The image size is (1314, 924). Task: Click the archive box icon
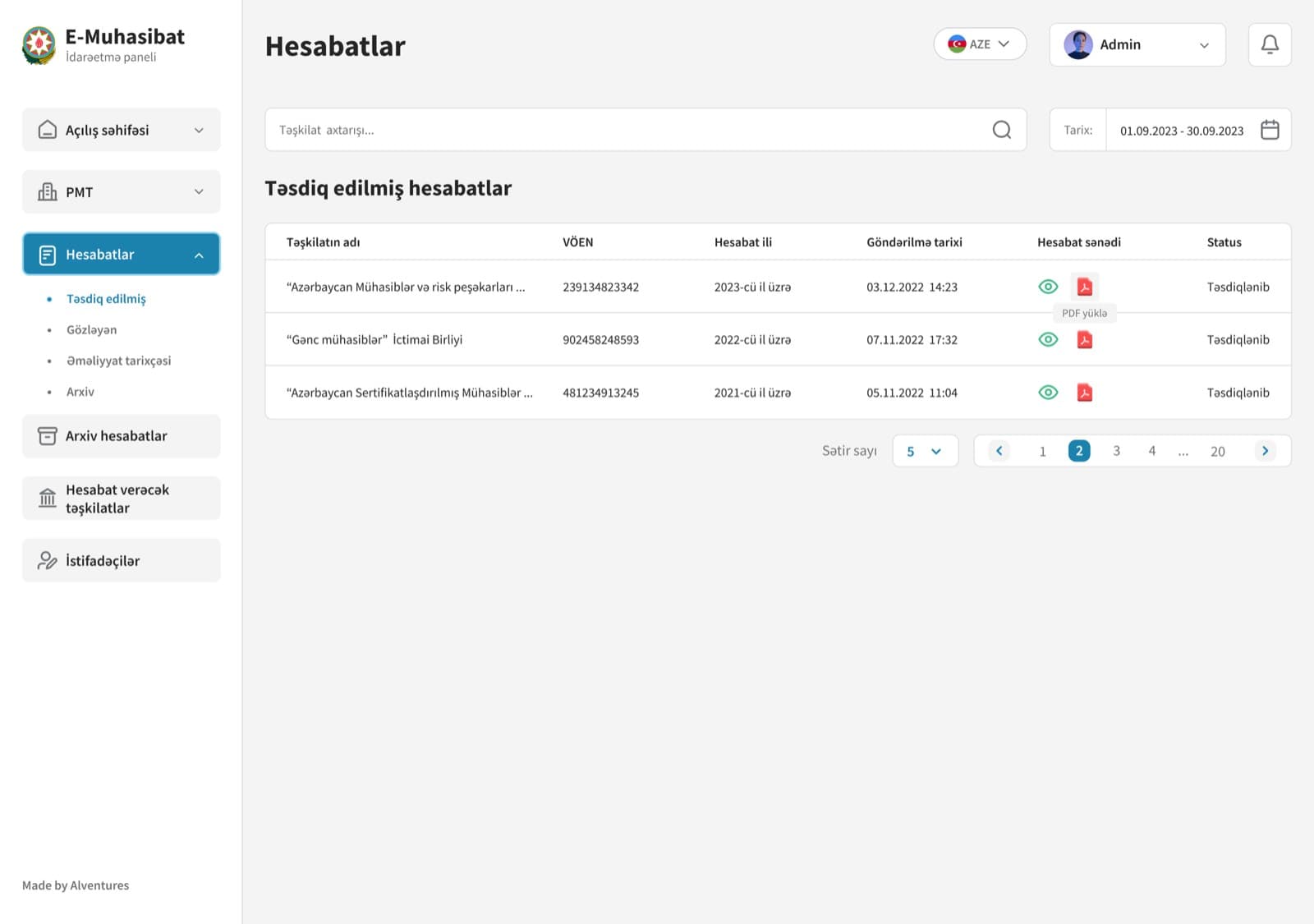coord(48,436)
